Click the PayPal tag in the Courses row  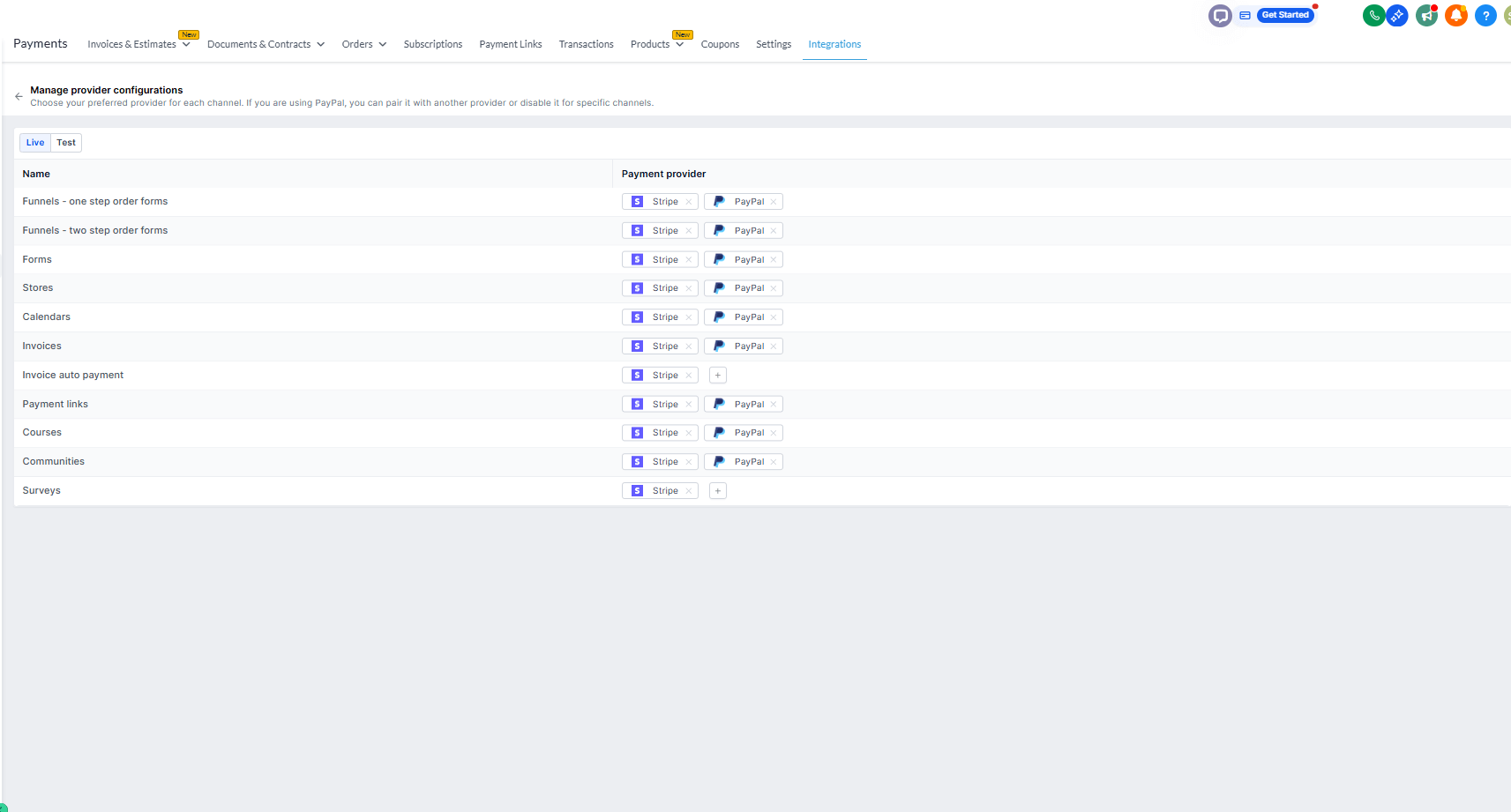click(x=744, y=433)
